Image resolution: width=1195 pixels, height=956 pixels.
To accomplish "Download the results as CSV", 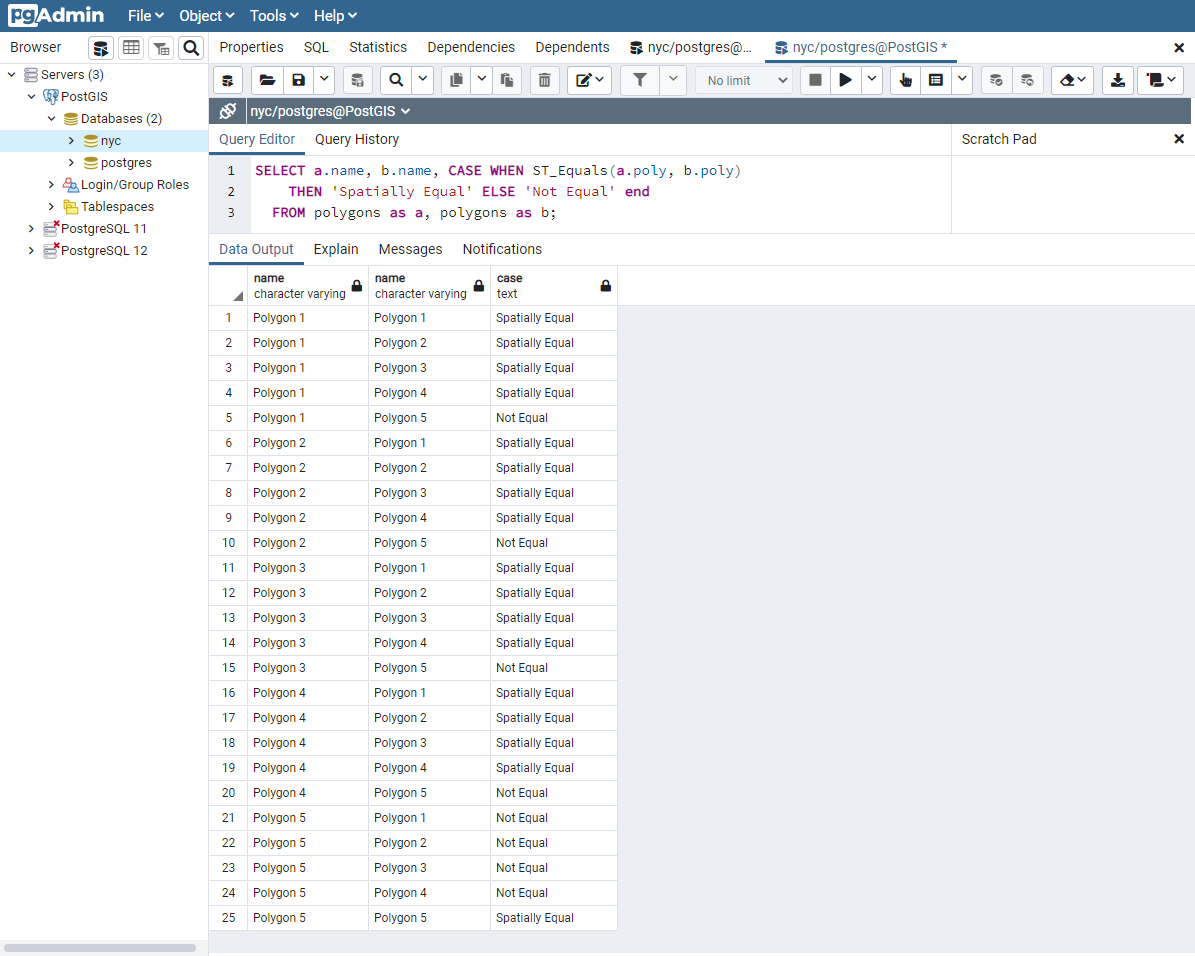I will pyautogui.click(x=1118, y=80).
